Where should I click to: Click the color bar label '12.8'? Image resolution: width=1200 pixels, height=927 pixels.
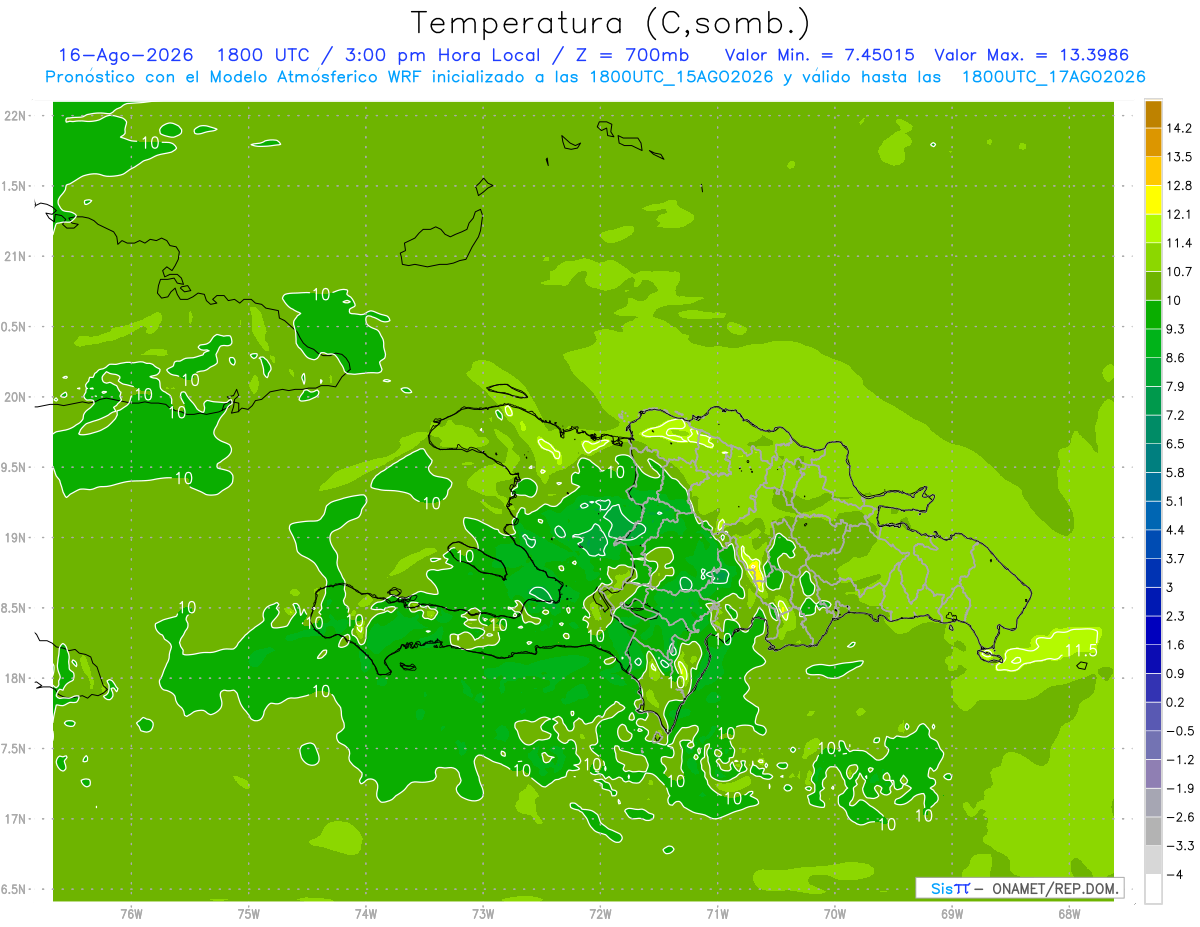(x=1179, y=186)
